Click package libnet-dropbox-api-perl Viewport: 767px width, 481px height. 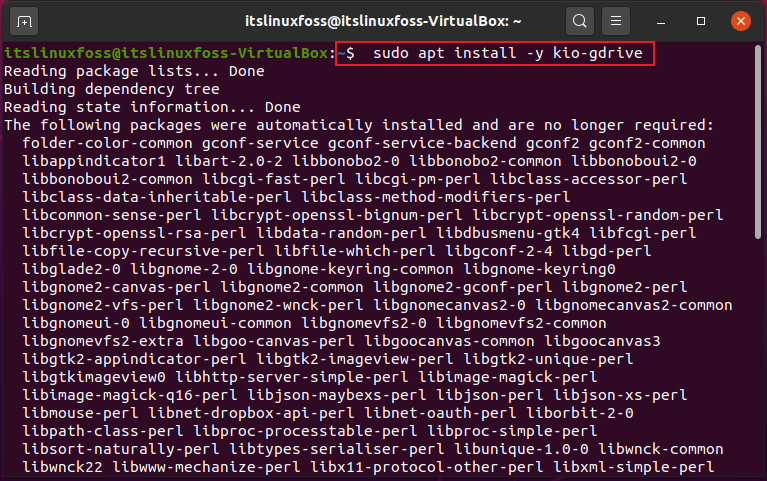click(251, 413)
